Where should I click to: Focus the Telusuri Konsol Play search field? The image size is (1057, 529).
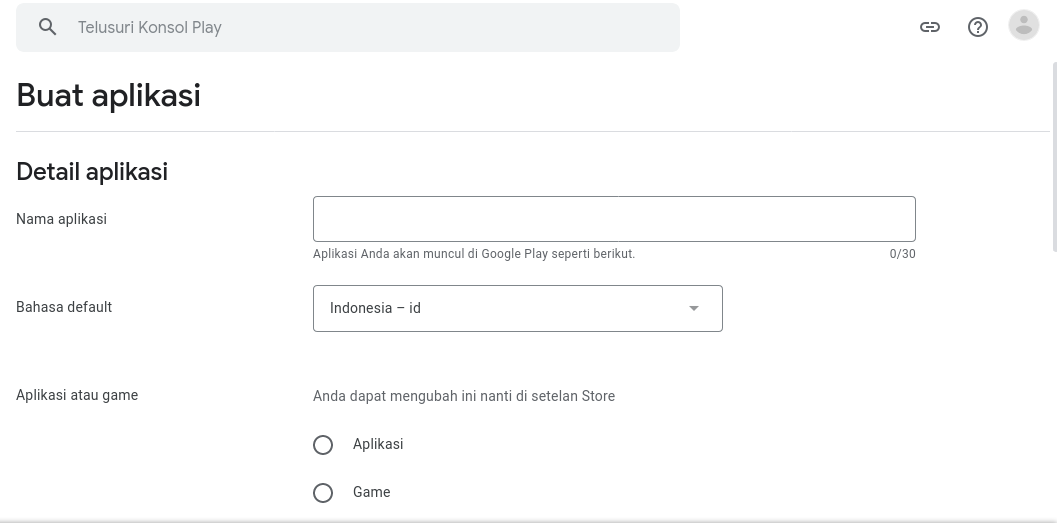tap(370, 27)
